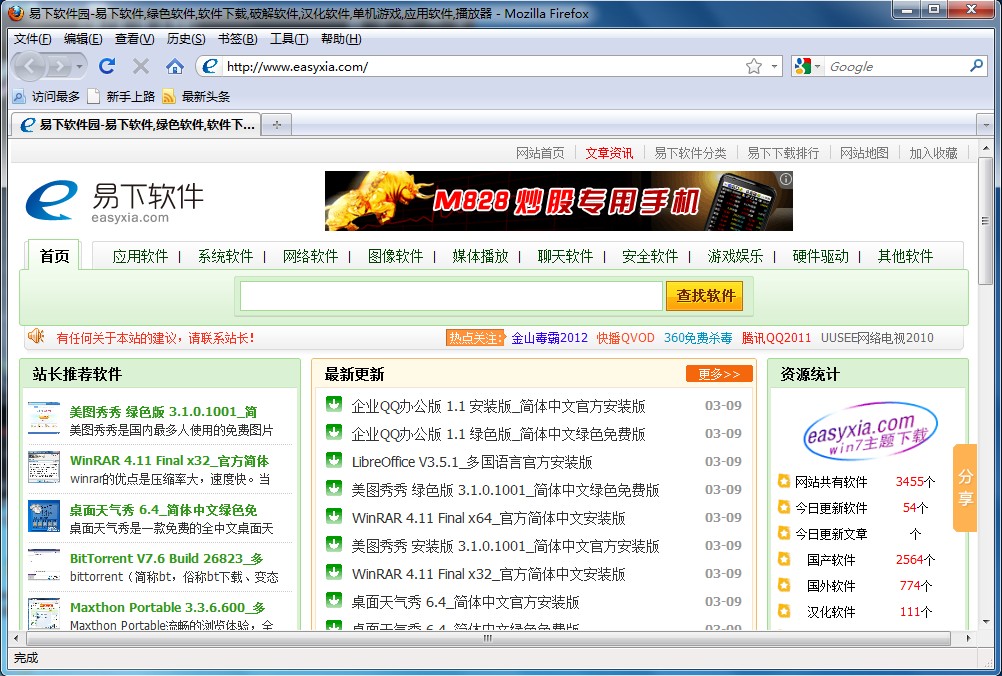The width and height of the screenshot is (1002, 676).
Task: Click the 更多>> button in 最新更新
Action: 718,374
